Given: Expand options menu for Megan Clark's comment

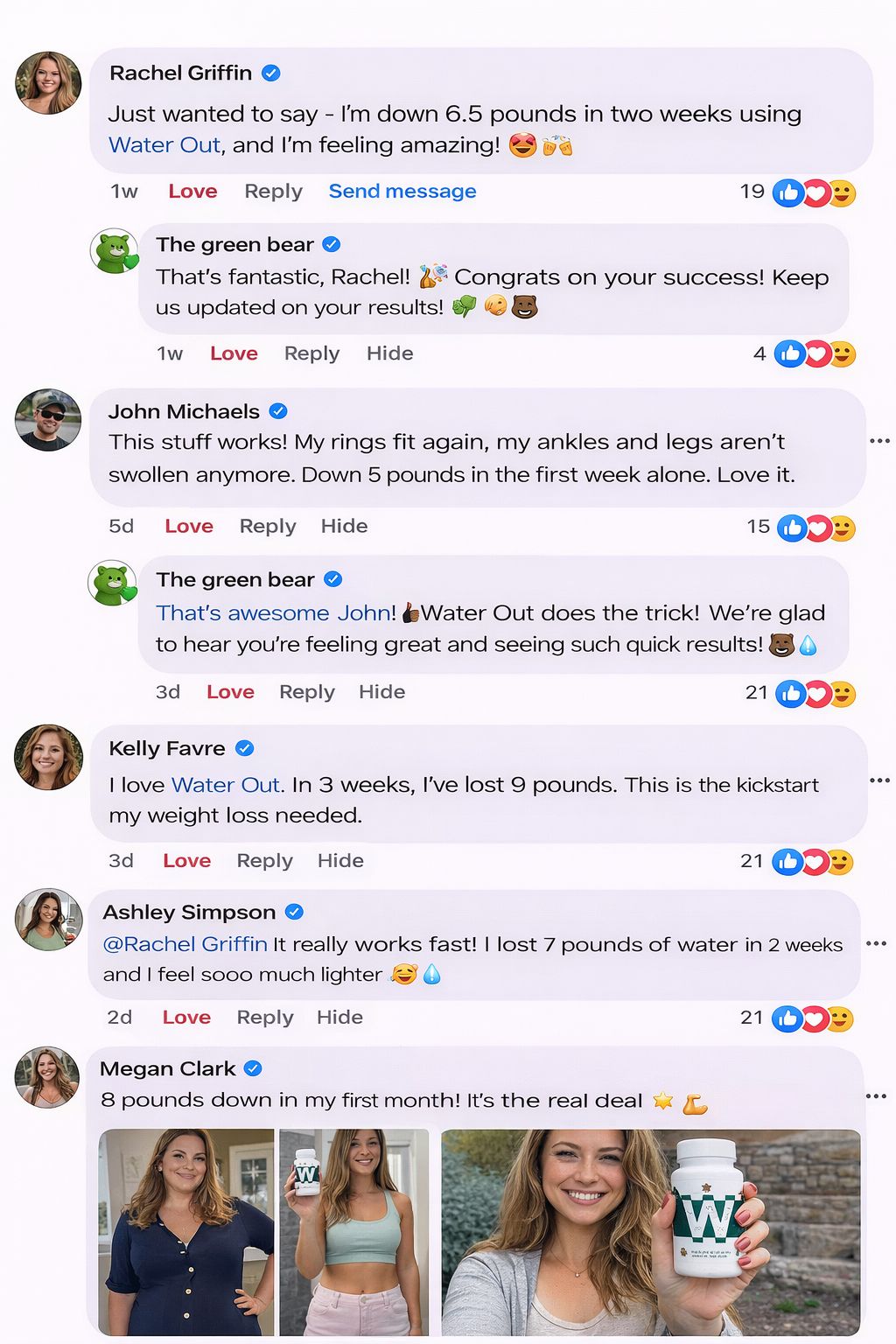Looking at the screenshot, I should click(876, 1096).
